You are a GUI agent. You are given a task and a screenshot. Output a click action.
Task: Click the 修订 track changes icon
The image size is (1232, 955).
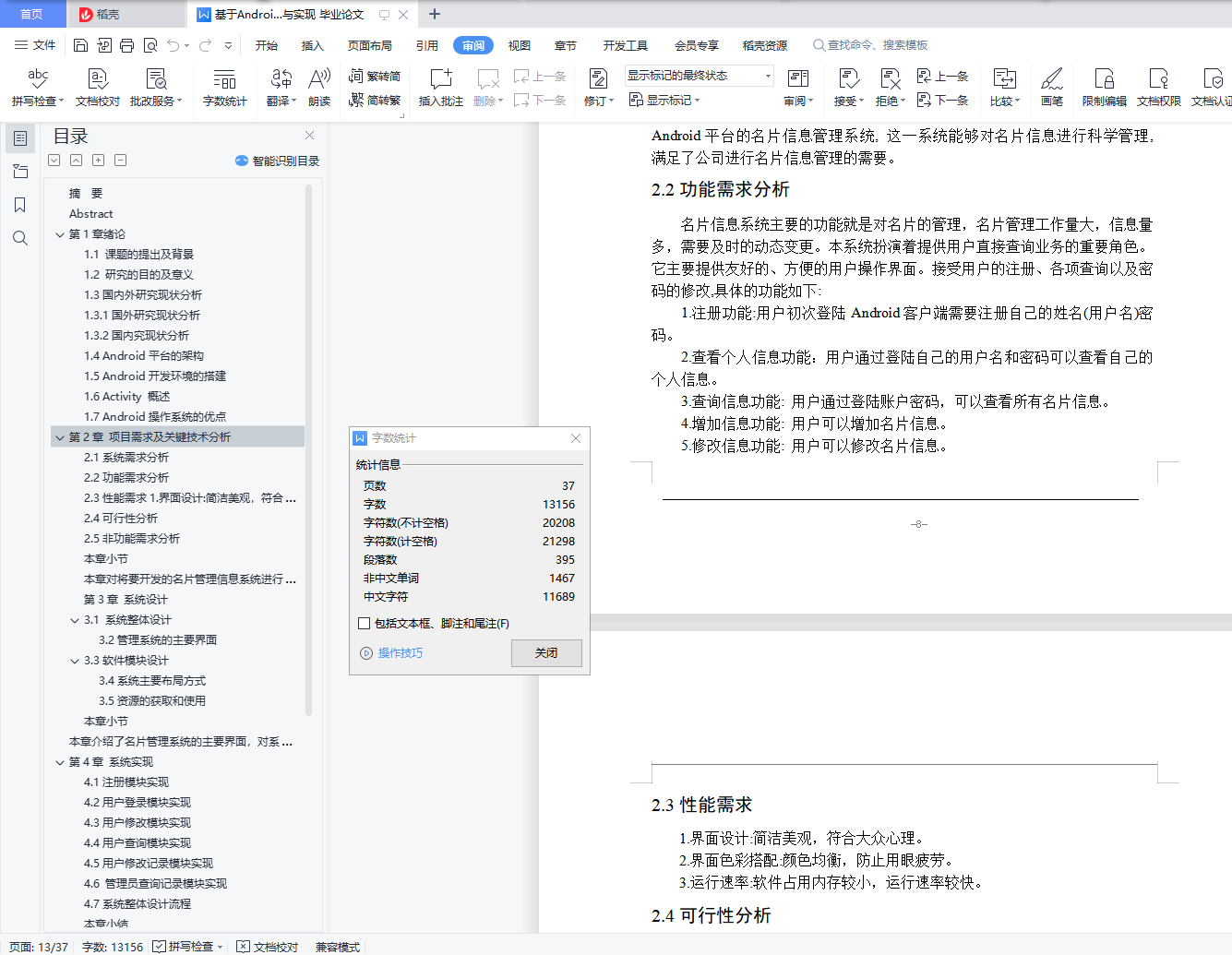[x=598, y=78]
